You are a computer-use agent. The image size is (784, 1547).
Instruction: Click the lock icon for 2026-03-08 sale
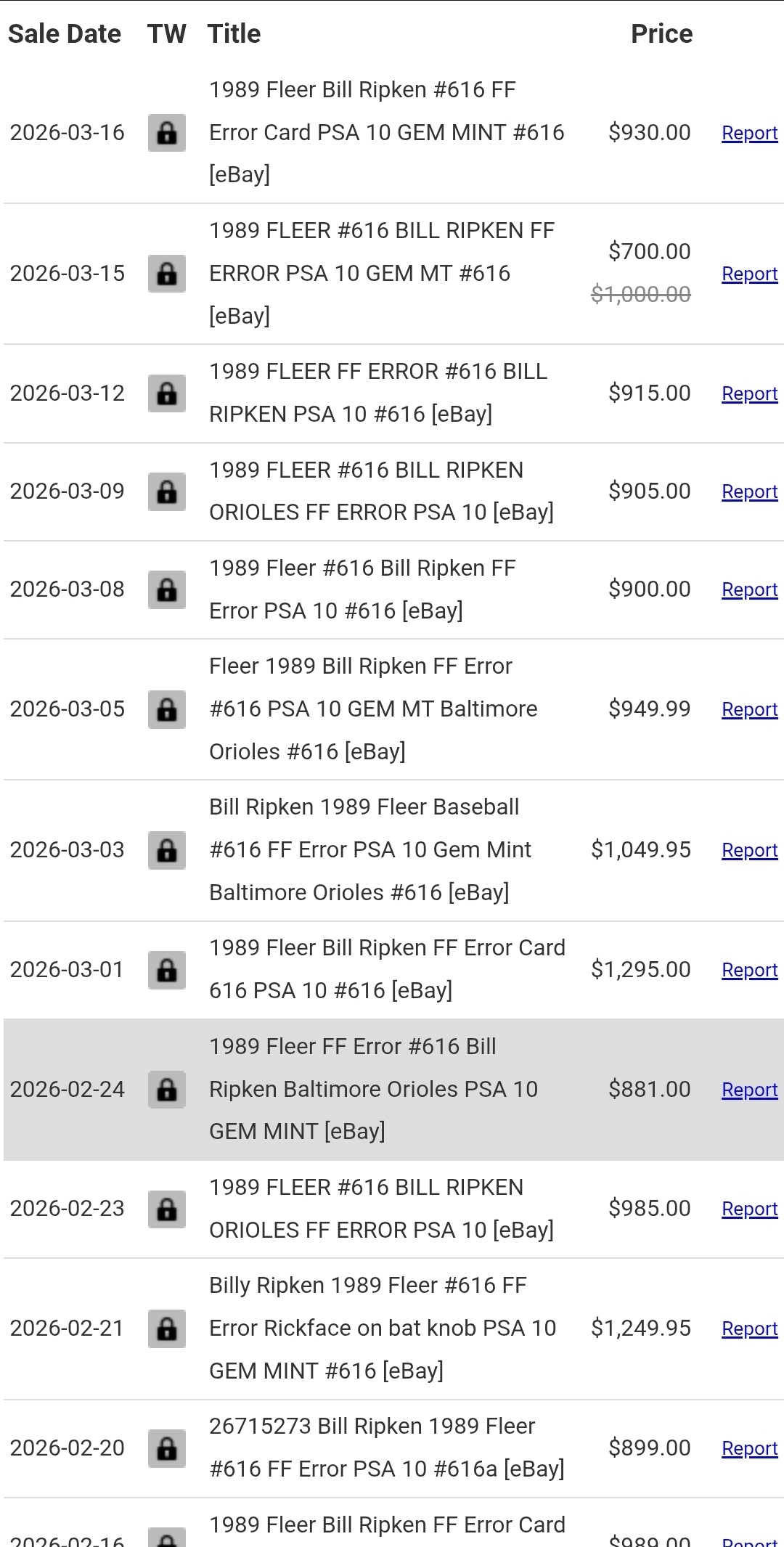pyautogui.click(x=167, y=589)
